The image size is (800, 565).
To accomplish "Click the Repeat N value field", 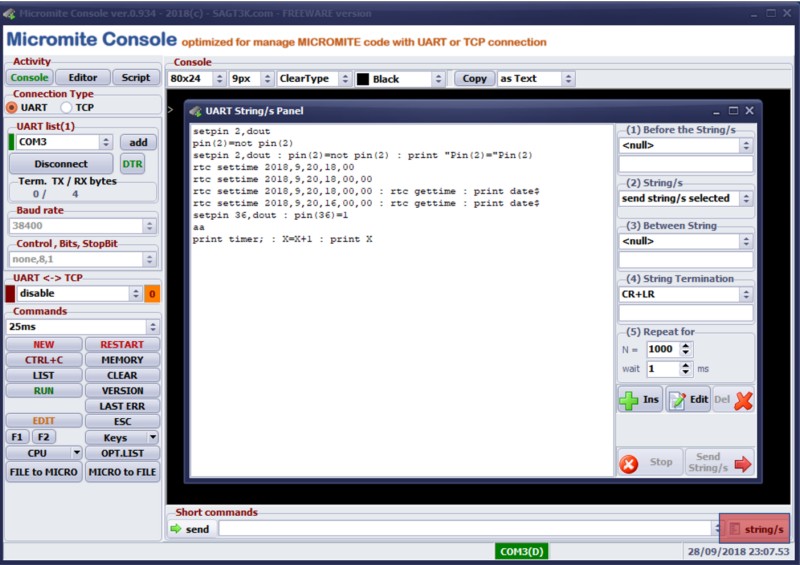I will [x=660, y=349].
